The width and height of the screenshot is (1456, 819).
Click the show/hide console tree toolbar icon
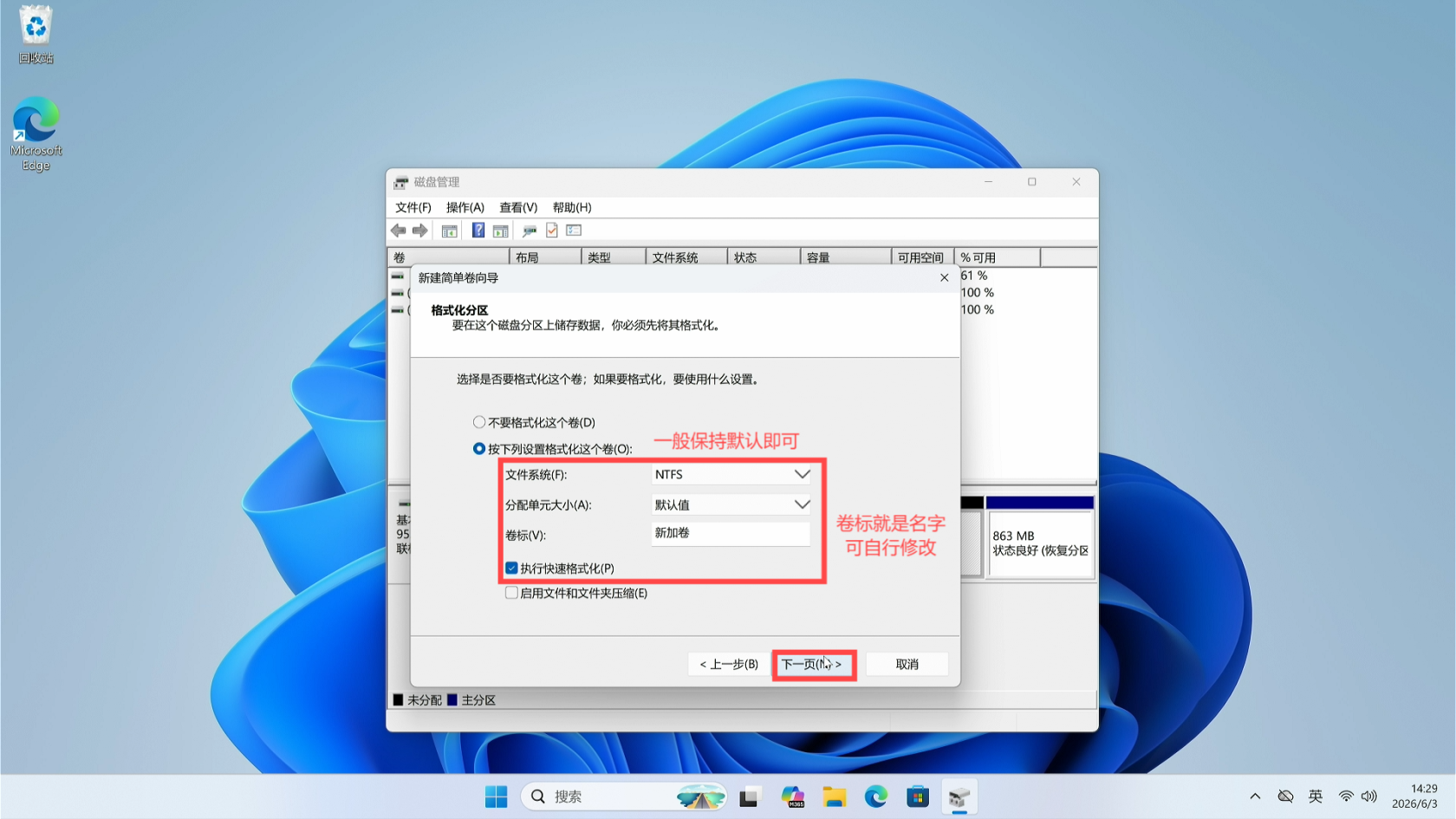tap(449, 231)
